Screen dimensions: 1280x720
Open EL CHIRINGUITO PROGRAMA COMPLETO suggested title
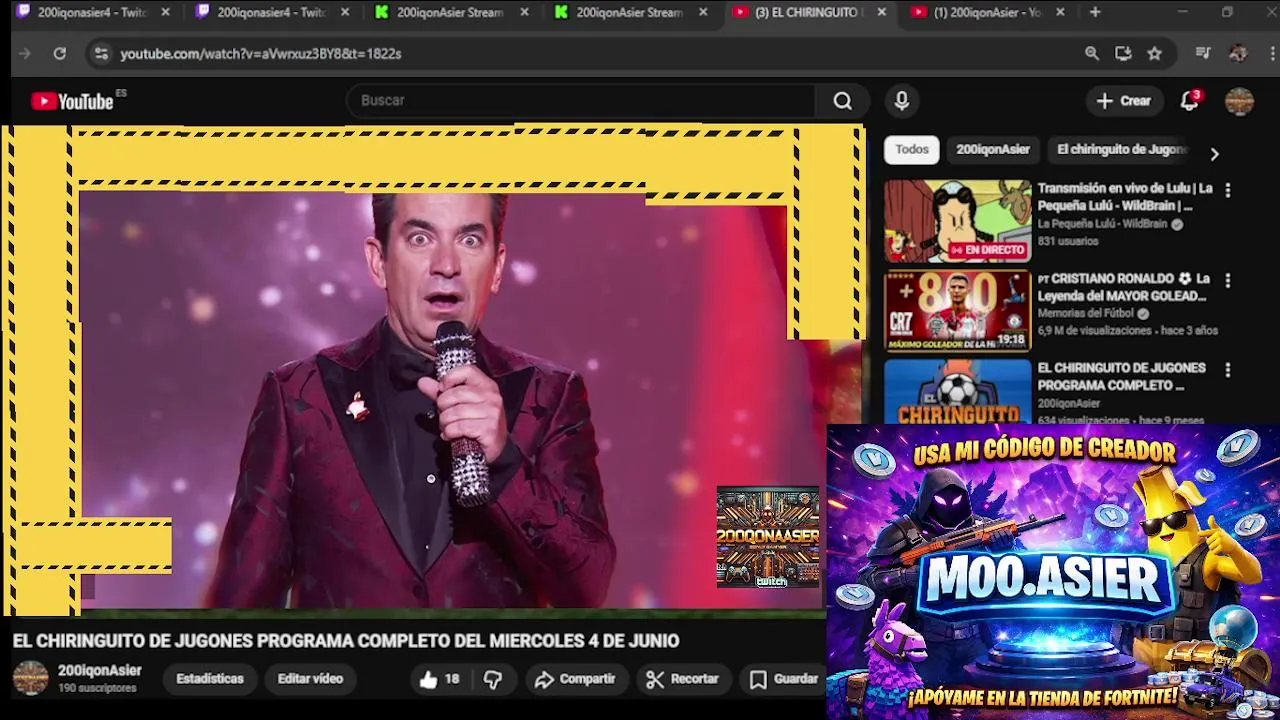[x=1122, y=377]
